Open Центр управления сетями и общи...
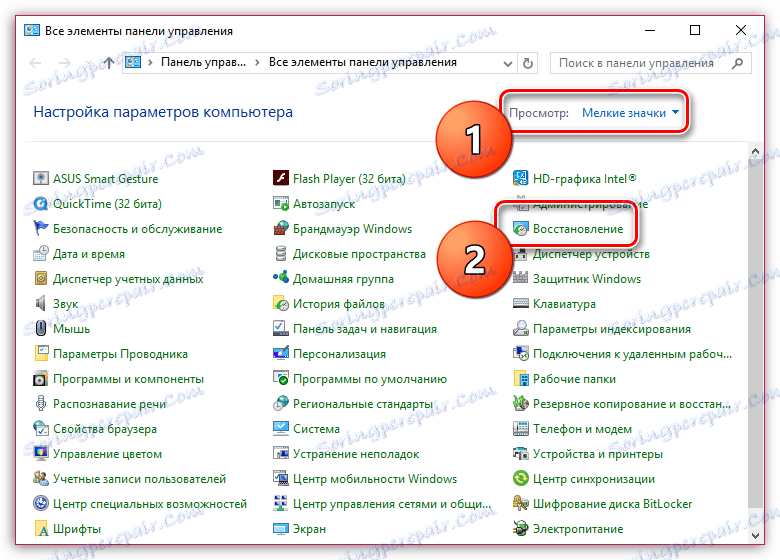Screen dimensions: 780x560 pyautogui.click(x=391, y=504)
